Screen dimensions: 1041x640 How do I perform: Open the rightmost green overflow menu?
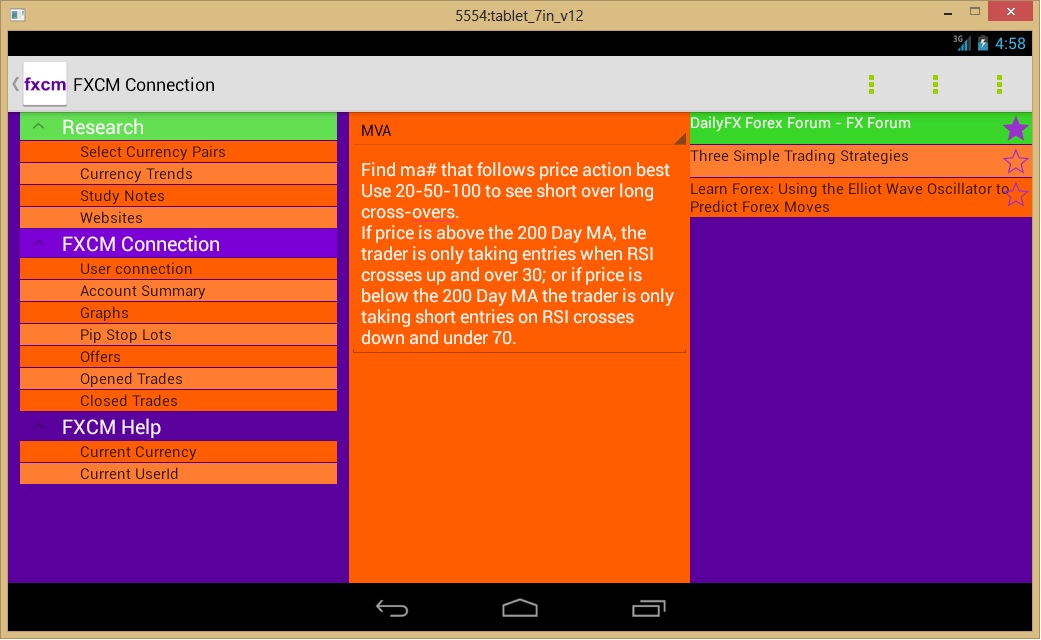point(999,84)
